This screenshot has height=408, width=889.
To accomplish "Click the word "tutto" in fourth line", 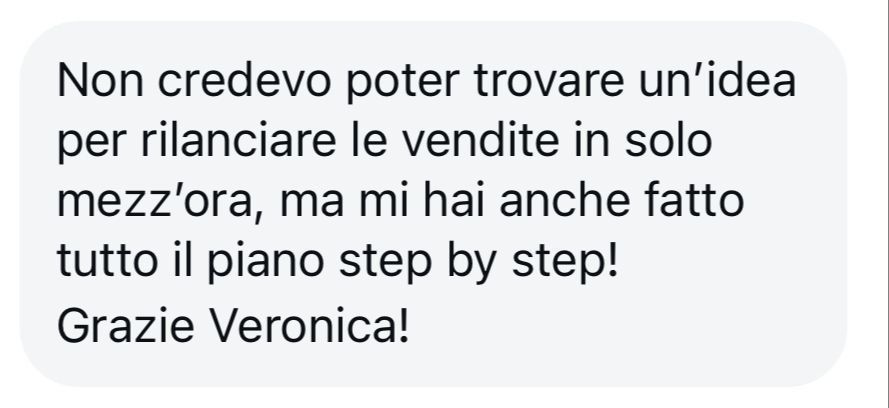I will 107,263.
